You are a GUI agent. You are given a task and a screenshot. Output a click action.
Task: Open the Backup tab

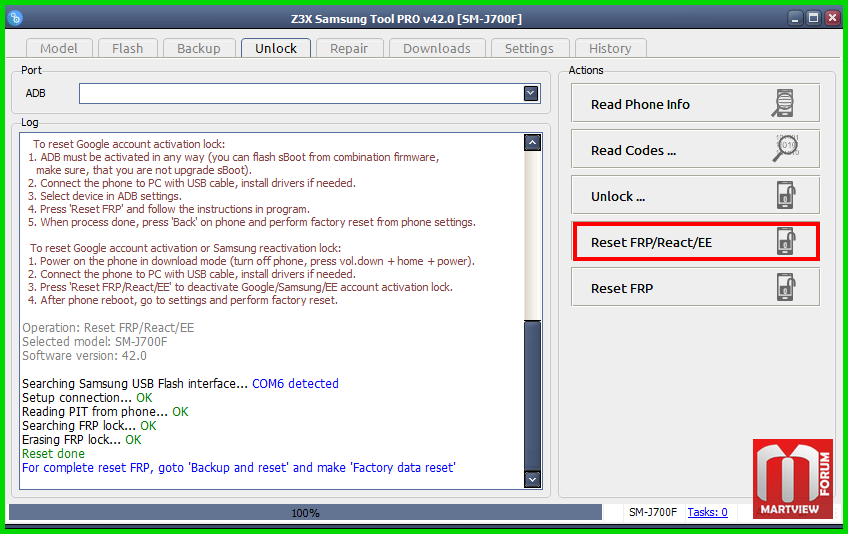click(198, 48)
